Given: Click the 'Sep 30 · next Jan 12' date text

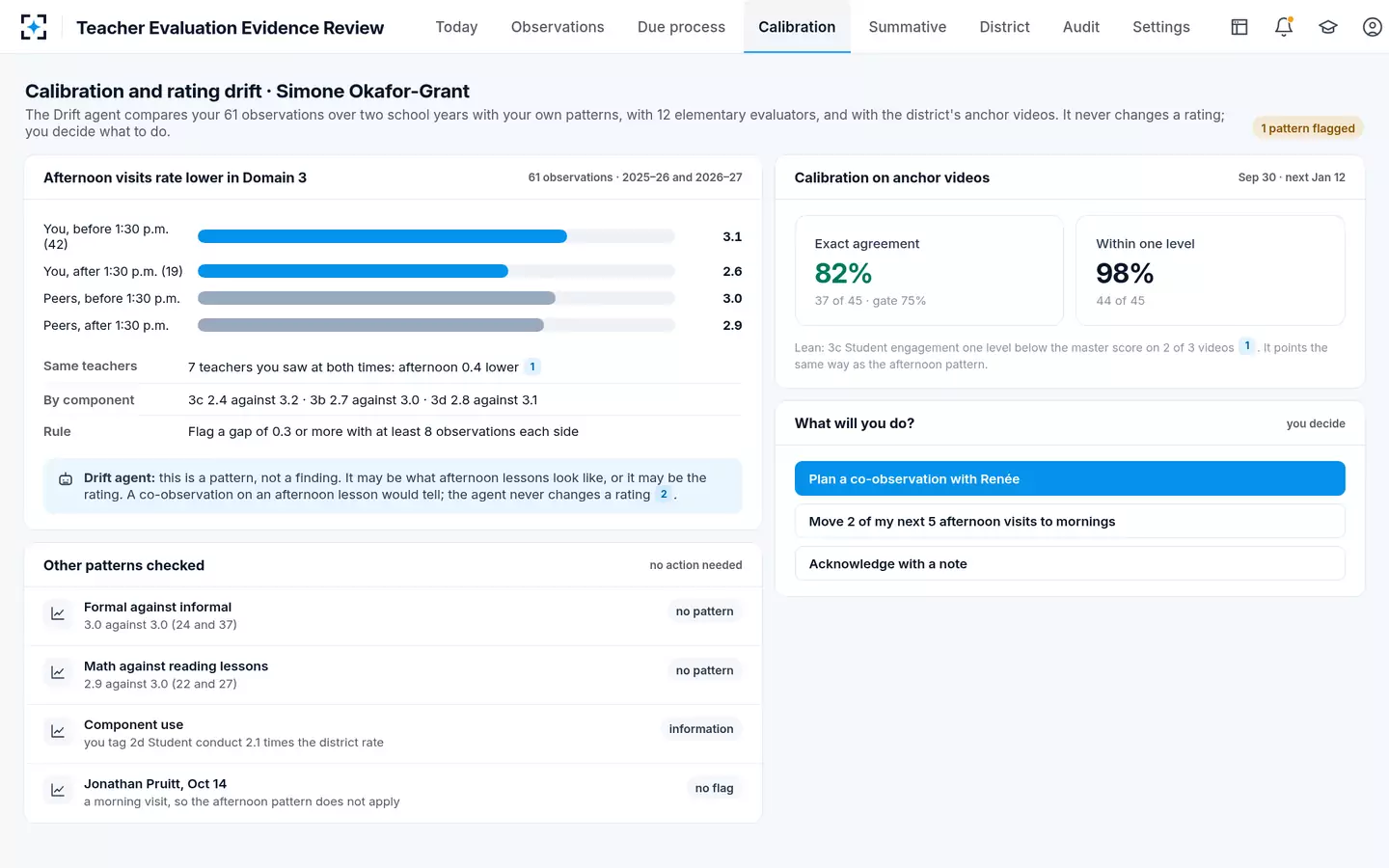Looking at the screenshot, I should click(x=1292, y=177).
